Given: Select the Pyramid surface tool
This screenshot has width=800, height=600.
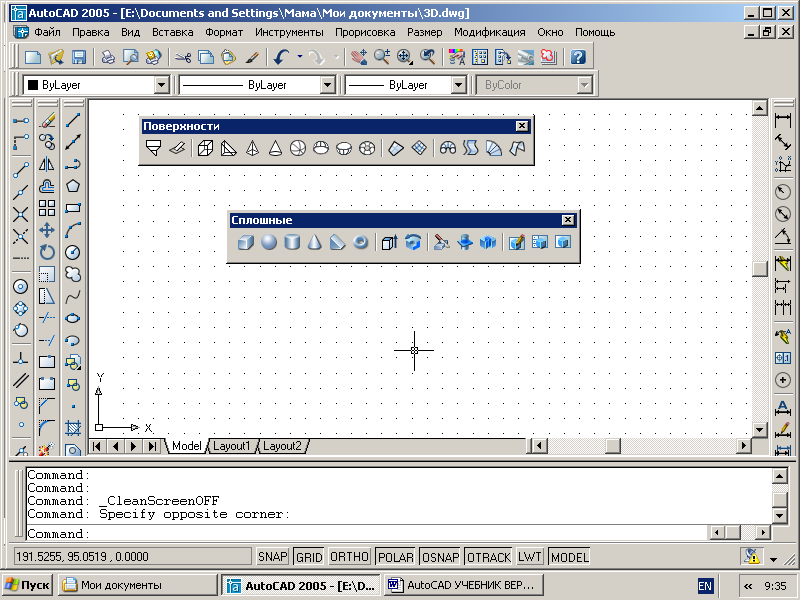Looking at the screenshot, I should tap(252, 148).
